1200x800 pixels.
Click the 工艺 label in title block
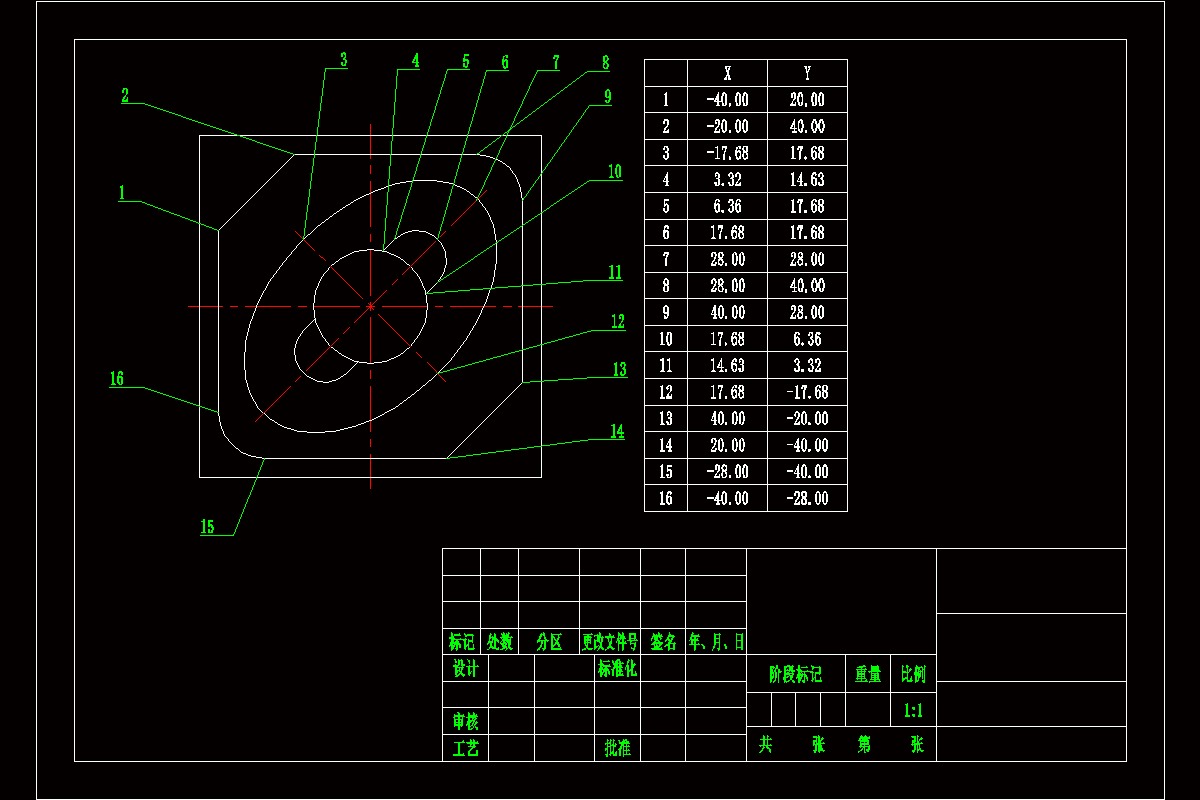click(x=466, y=748)
